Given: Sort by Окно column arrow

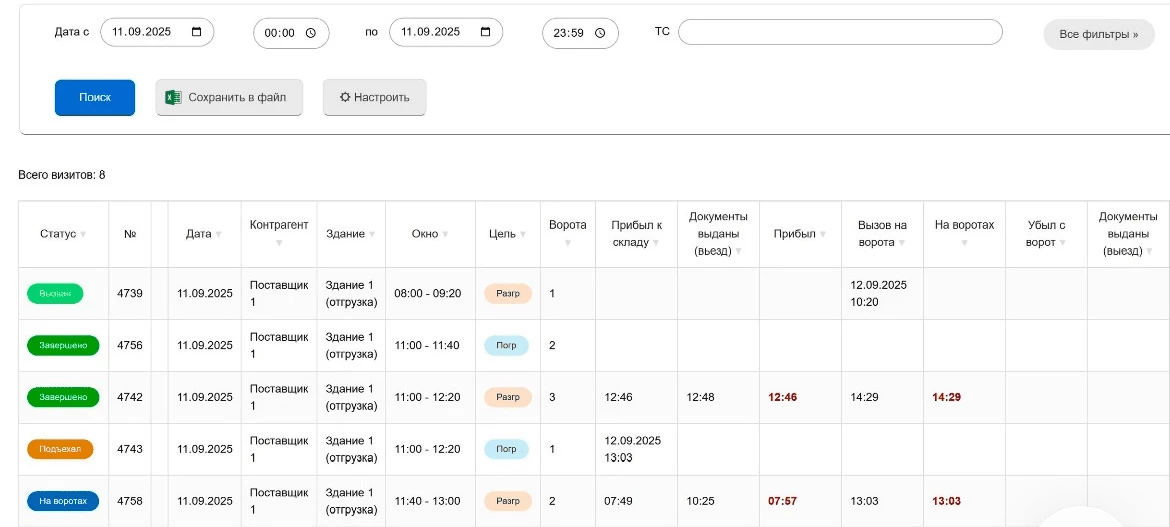Looking at the screenshot, I should (x=445, y=234).
